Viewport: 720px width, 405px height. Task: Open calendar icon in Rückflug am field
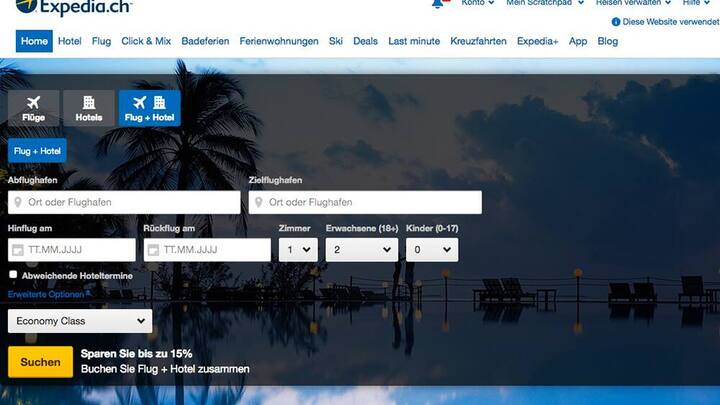pyautogui.click(x=153, y=250)
